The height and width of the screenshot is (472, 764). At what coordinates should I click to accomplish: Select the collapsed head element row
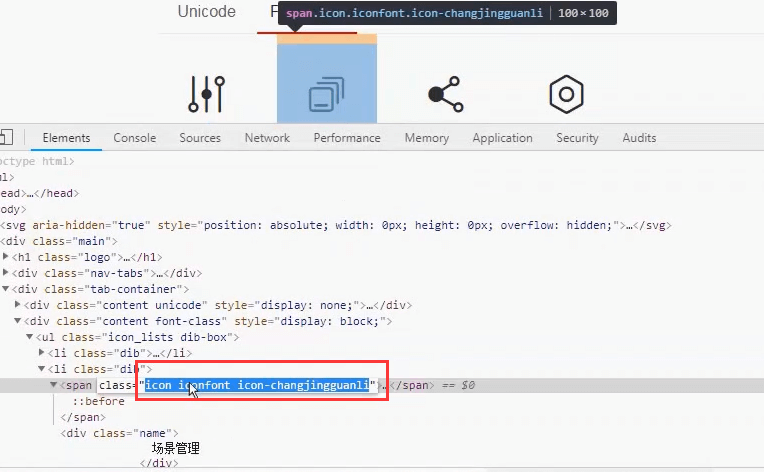(x=39, y=193)
